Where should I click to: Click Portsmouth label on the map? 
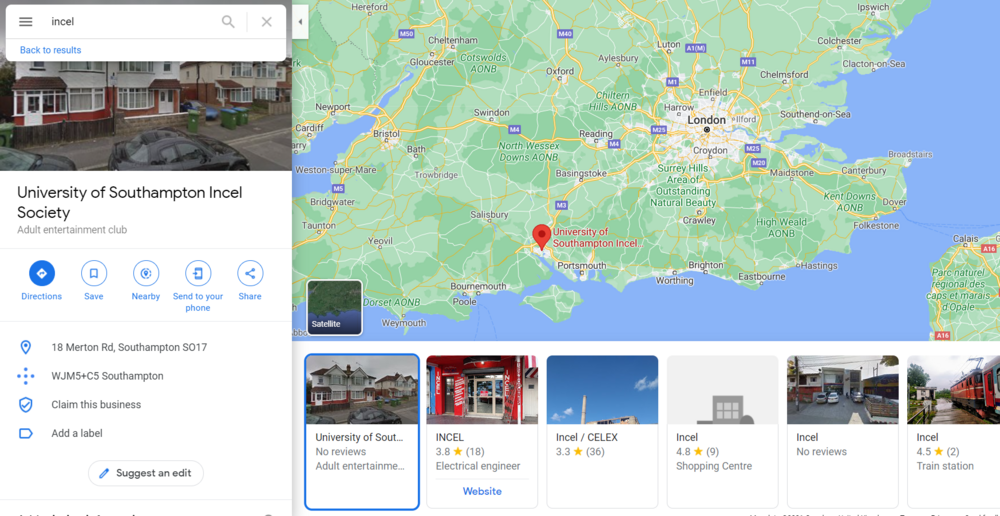(582, 265)
